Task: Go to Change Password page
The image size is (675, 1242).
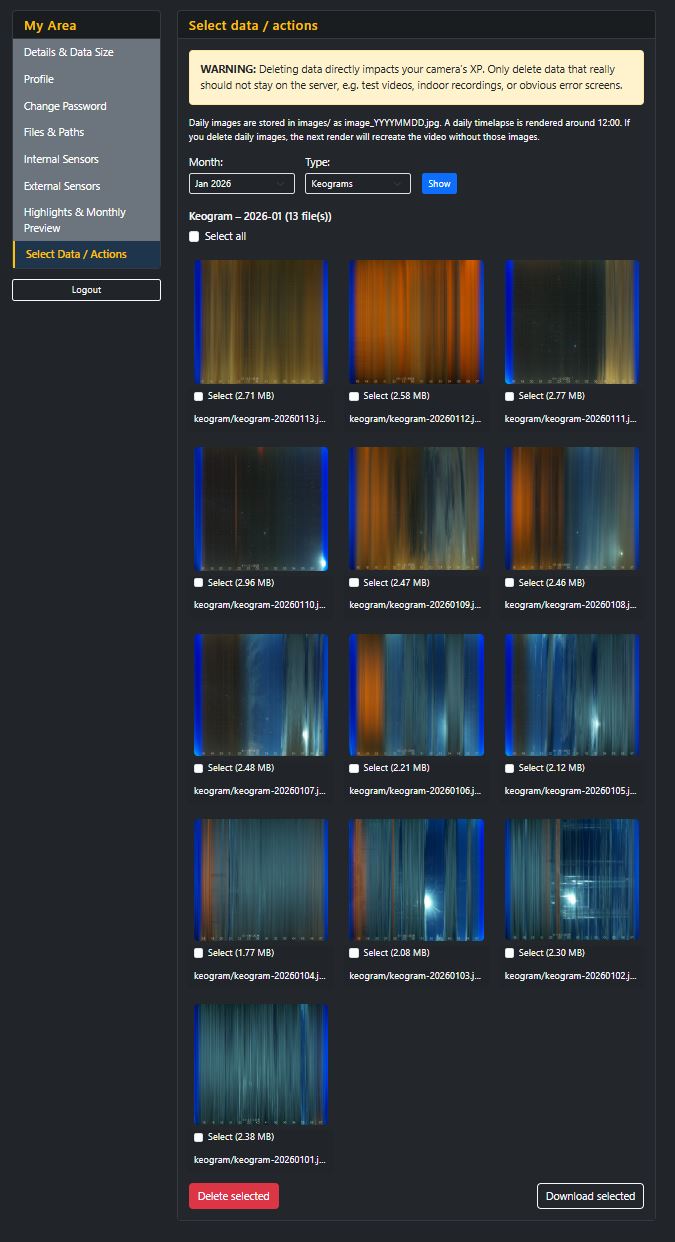Action: (86, 106)
